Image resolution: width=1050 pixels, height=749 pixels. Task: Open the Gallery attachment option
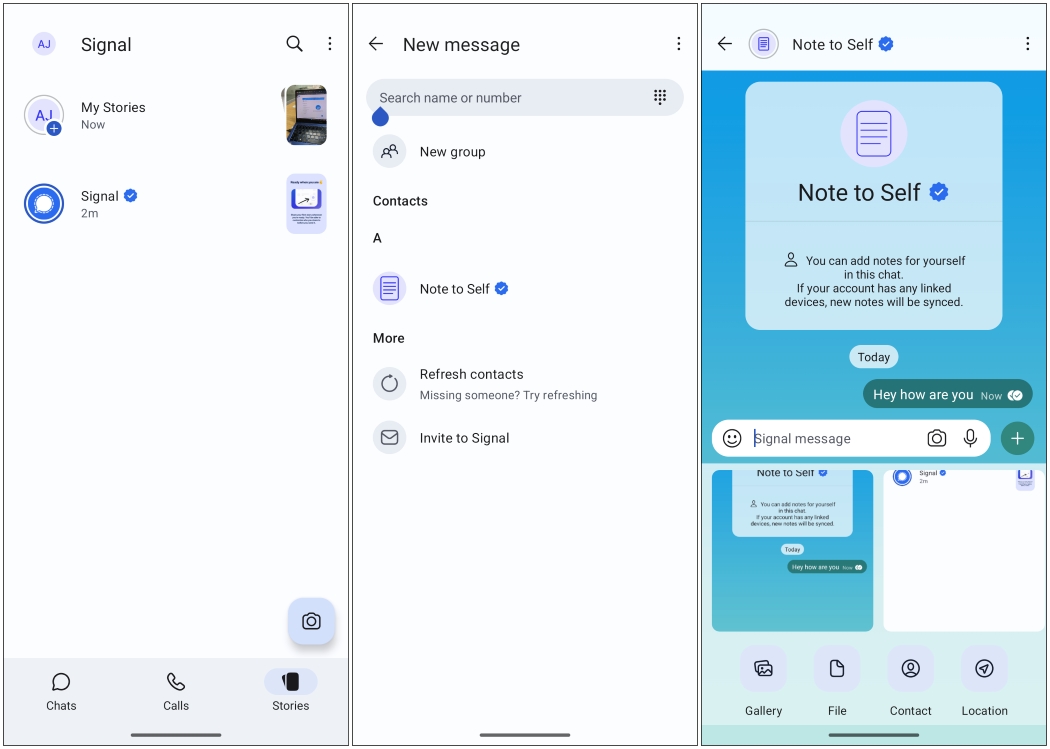763,683
